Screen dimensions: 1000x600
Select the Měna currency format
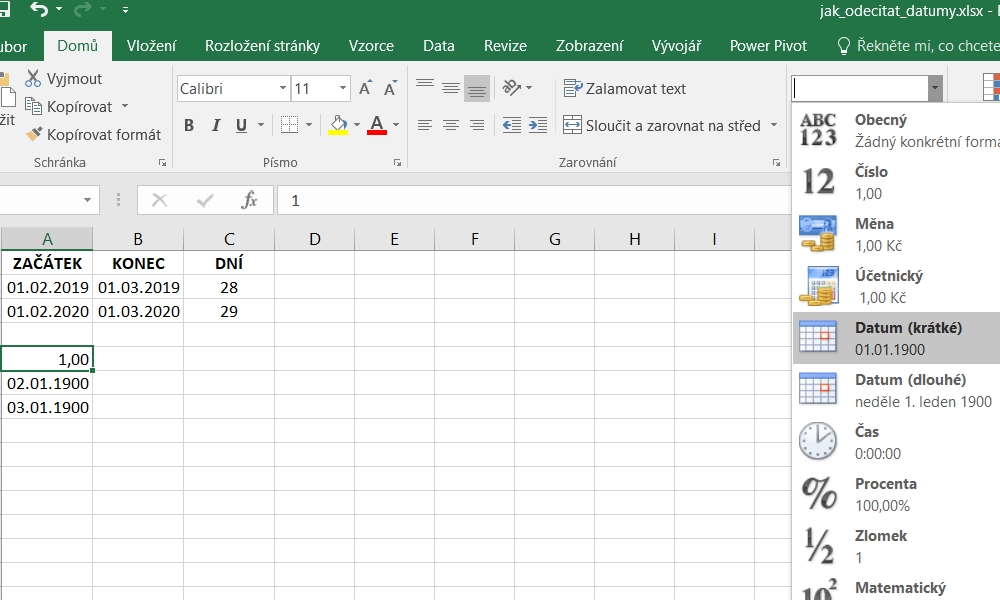point(896,234)
